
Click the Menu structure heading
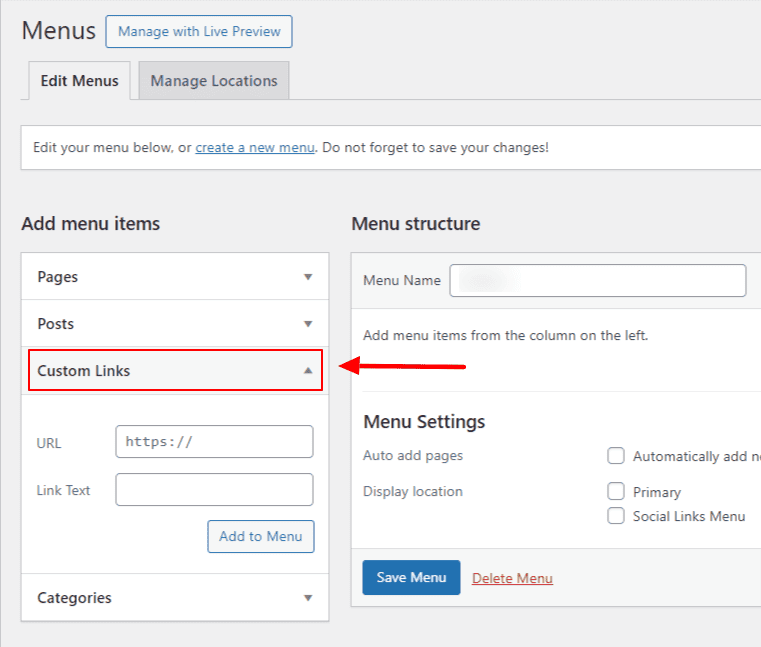click(416, 224)
